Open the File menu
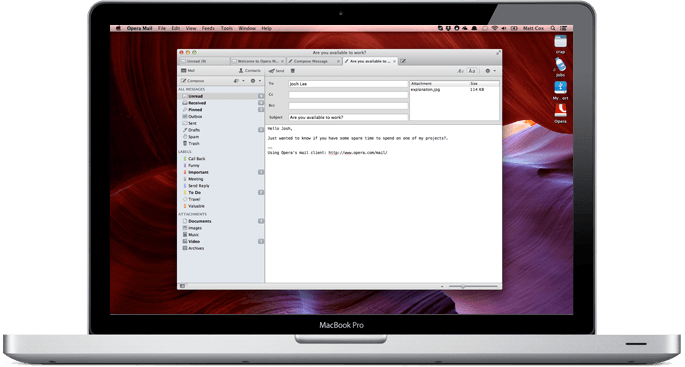Screen dimensions: 685x367 162,28
